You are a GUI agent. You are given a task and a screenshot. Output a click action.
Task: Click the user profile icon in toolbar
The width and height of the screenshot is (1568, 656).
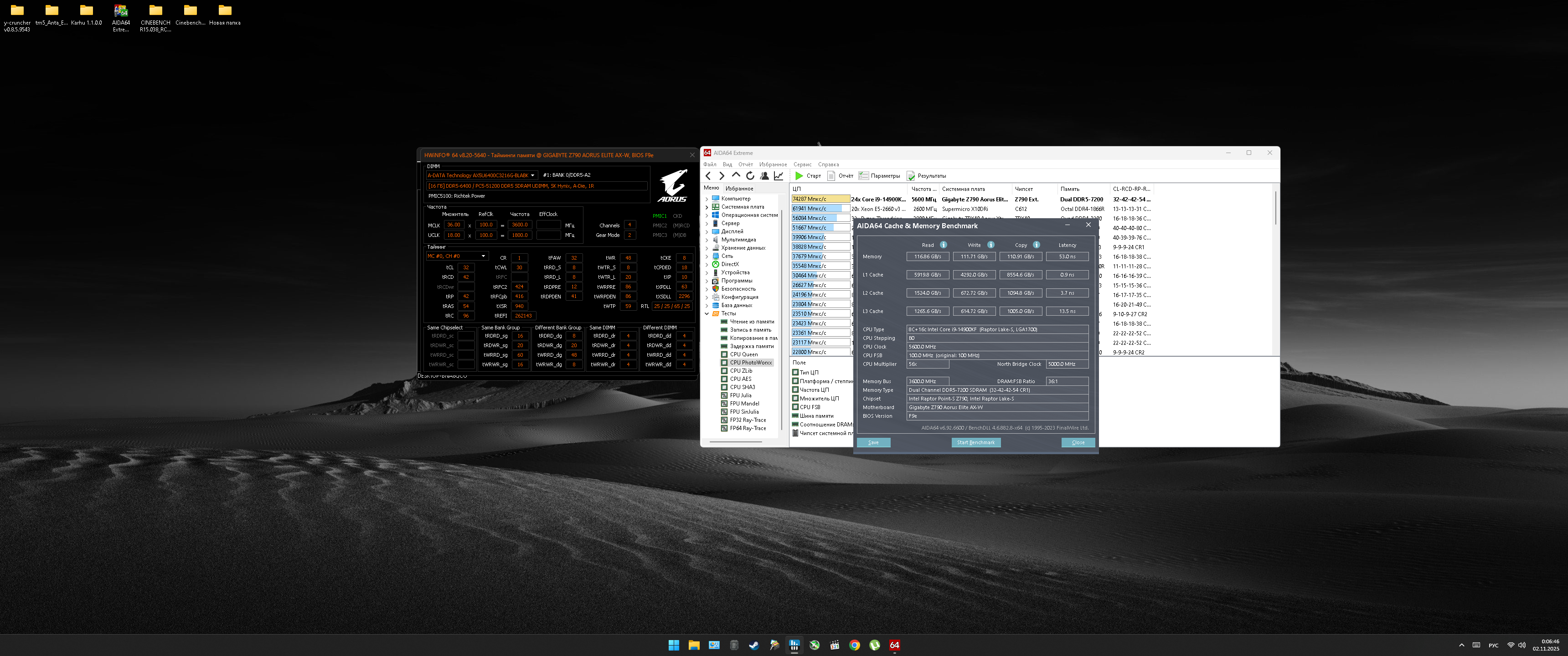764,176
